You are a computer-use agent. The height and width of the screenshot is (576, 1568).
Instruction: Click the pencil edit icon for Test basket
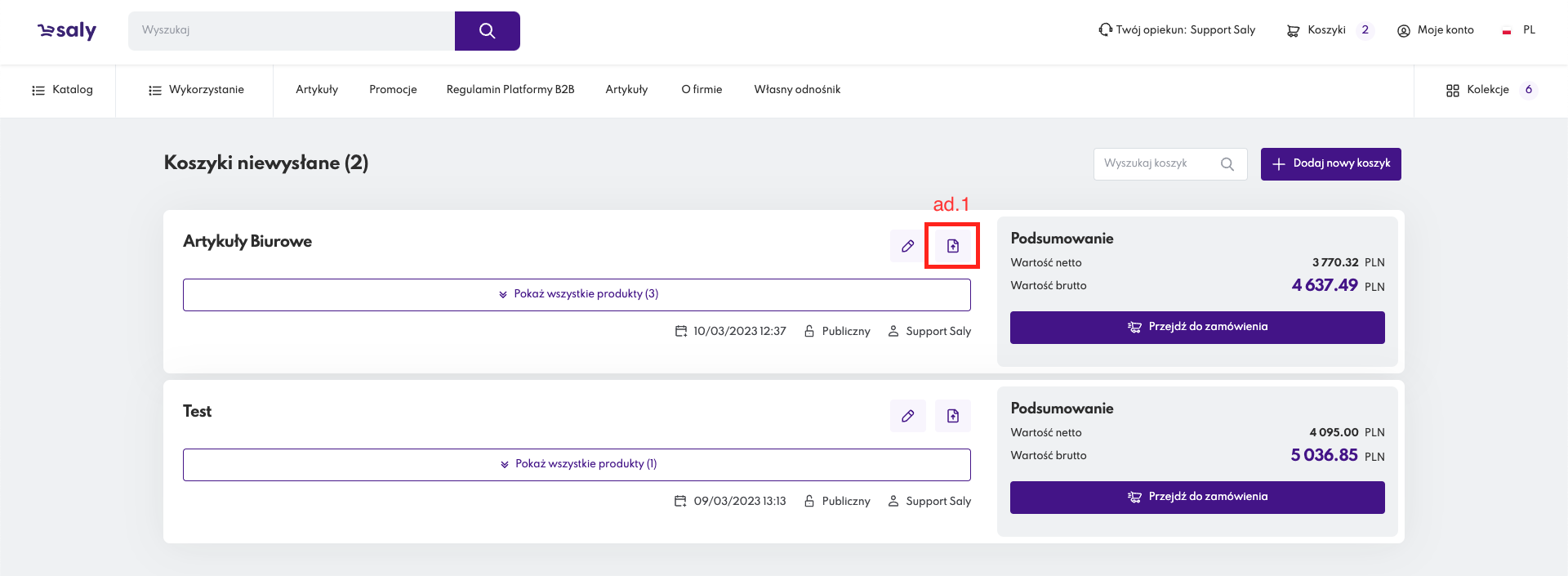pyautogui.click(x=907, y=416)
